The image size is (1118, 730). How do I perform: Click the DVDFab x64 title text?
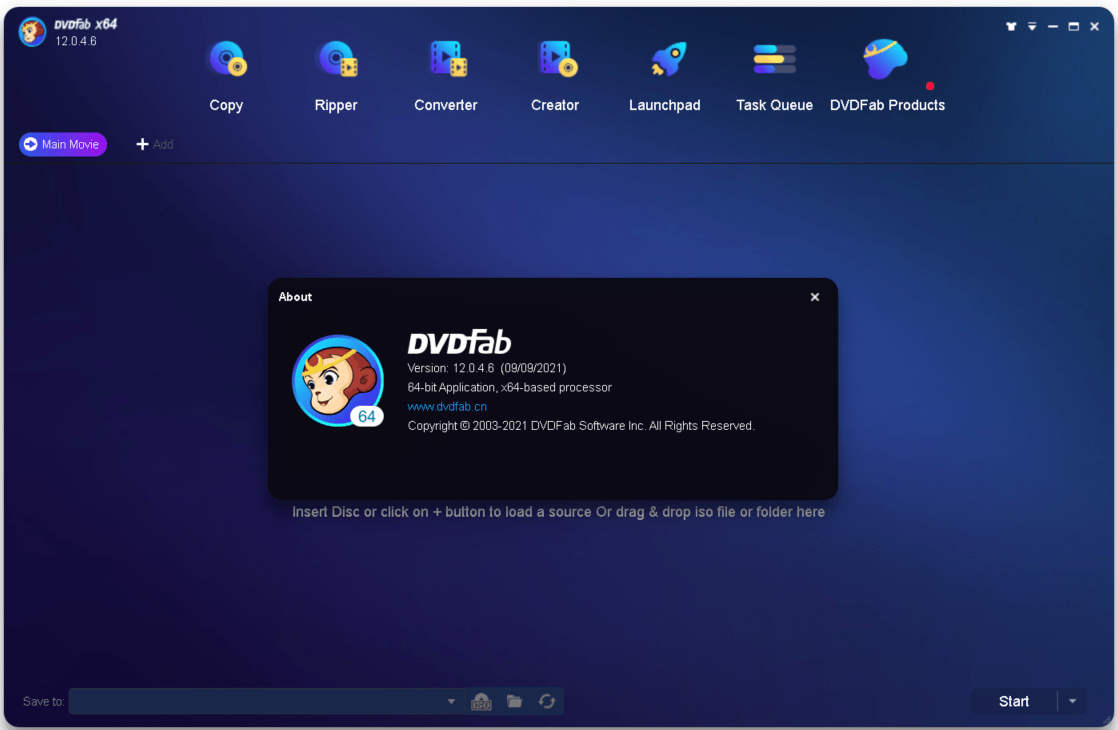click(86, 24)
